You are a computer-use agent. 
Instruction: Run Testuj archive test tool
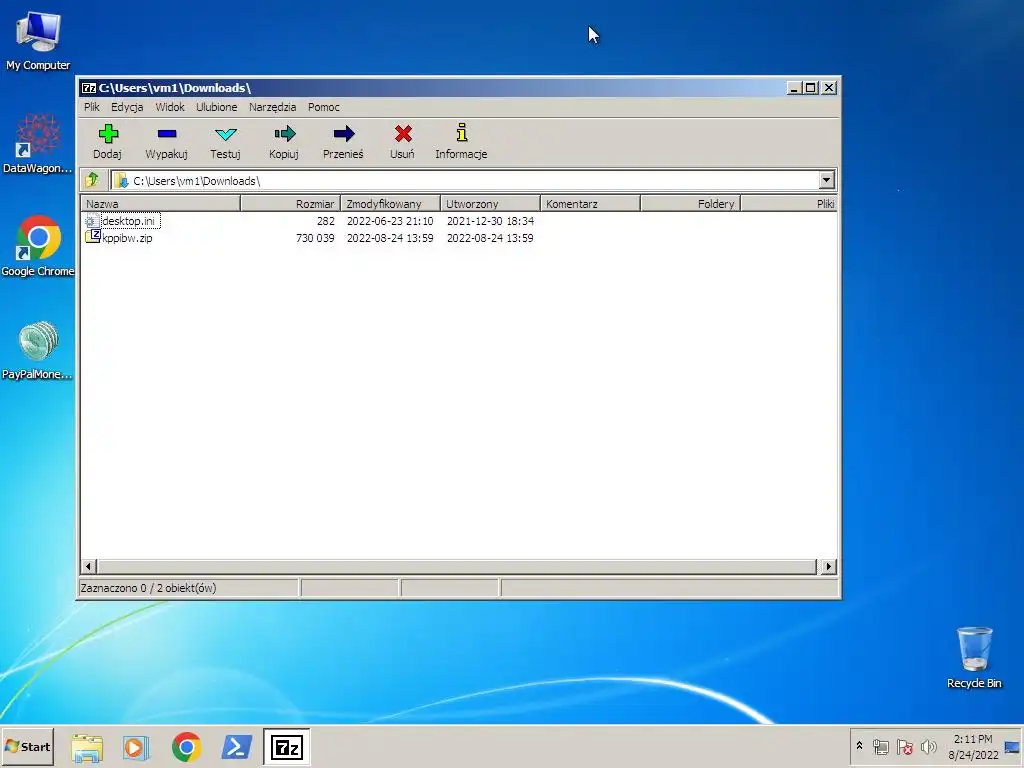(x=225, y=134)
